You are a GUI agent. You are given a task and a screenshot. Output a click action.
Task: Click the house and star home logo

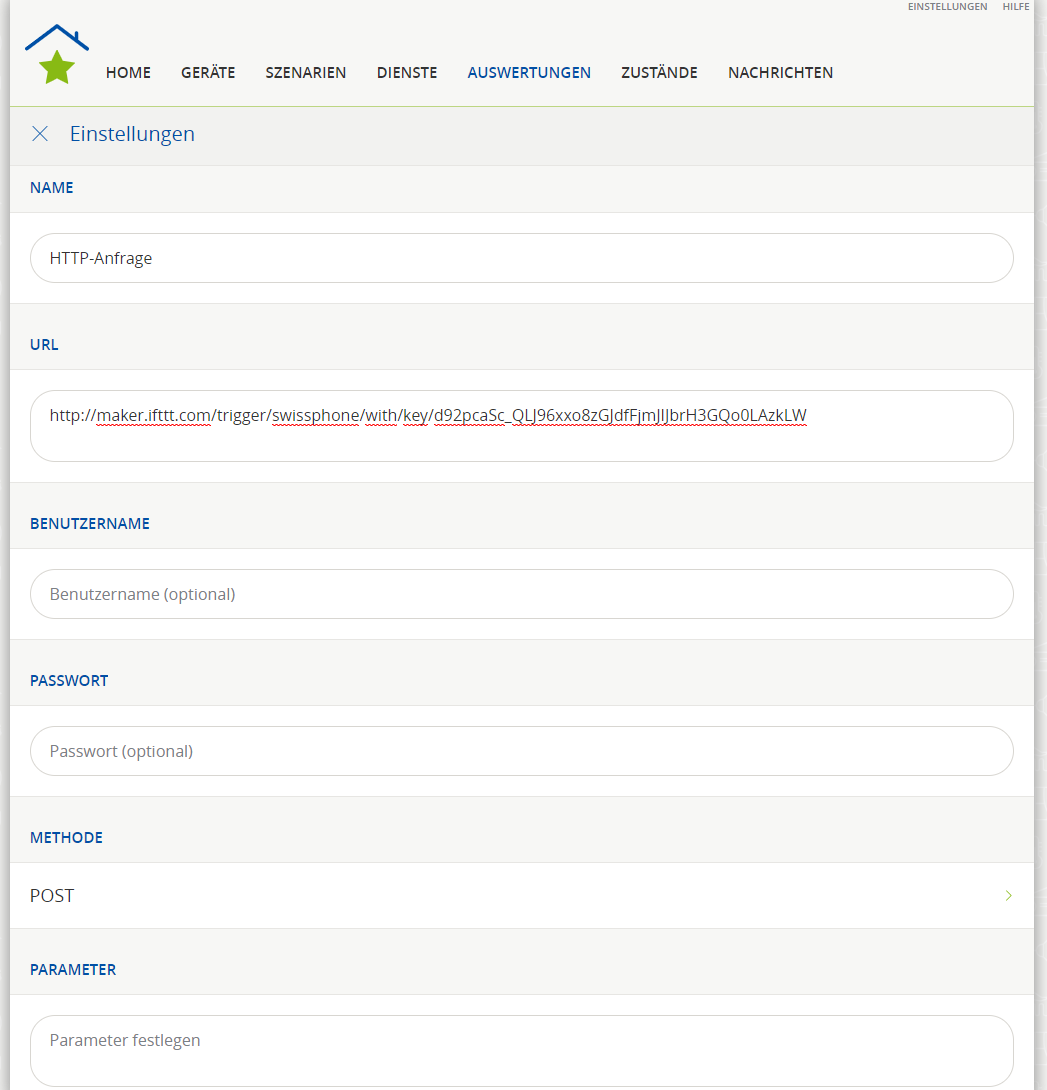coord(57,55)
